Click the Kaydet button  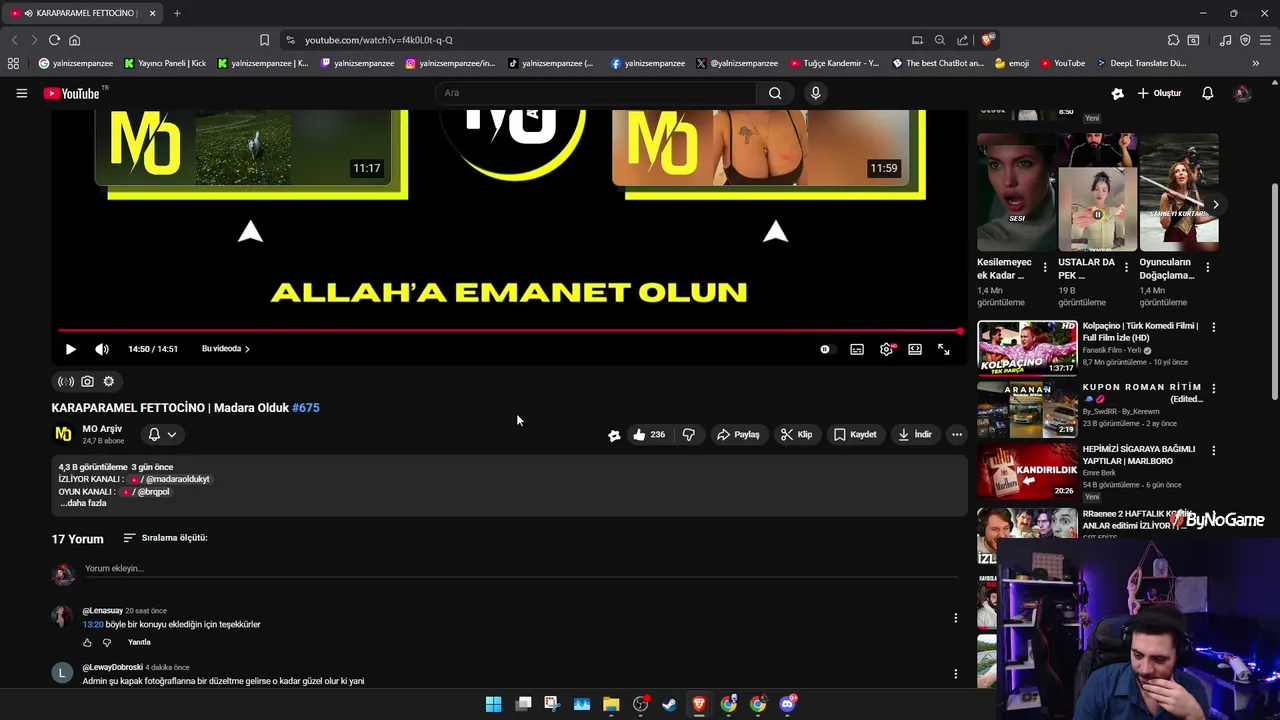pyautogui.click(x=855, y=434)
